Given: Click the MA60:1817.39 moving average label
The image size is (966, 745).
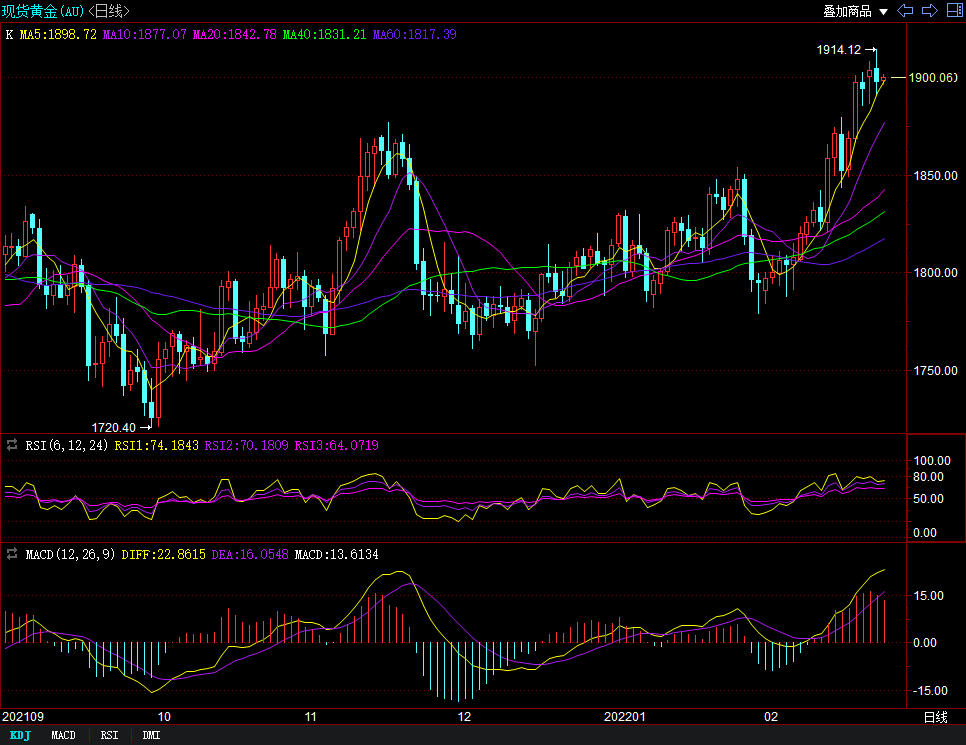Looking at the screenshot, I should tap(414, 35).
